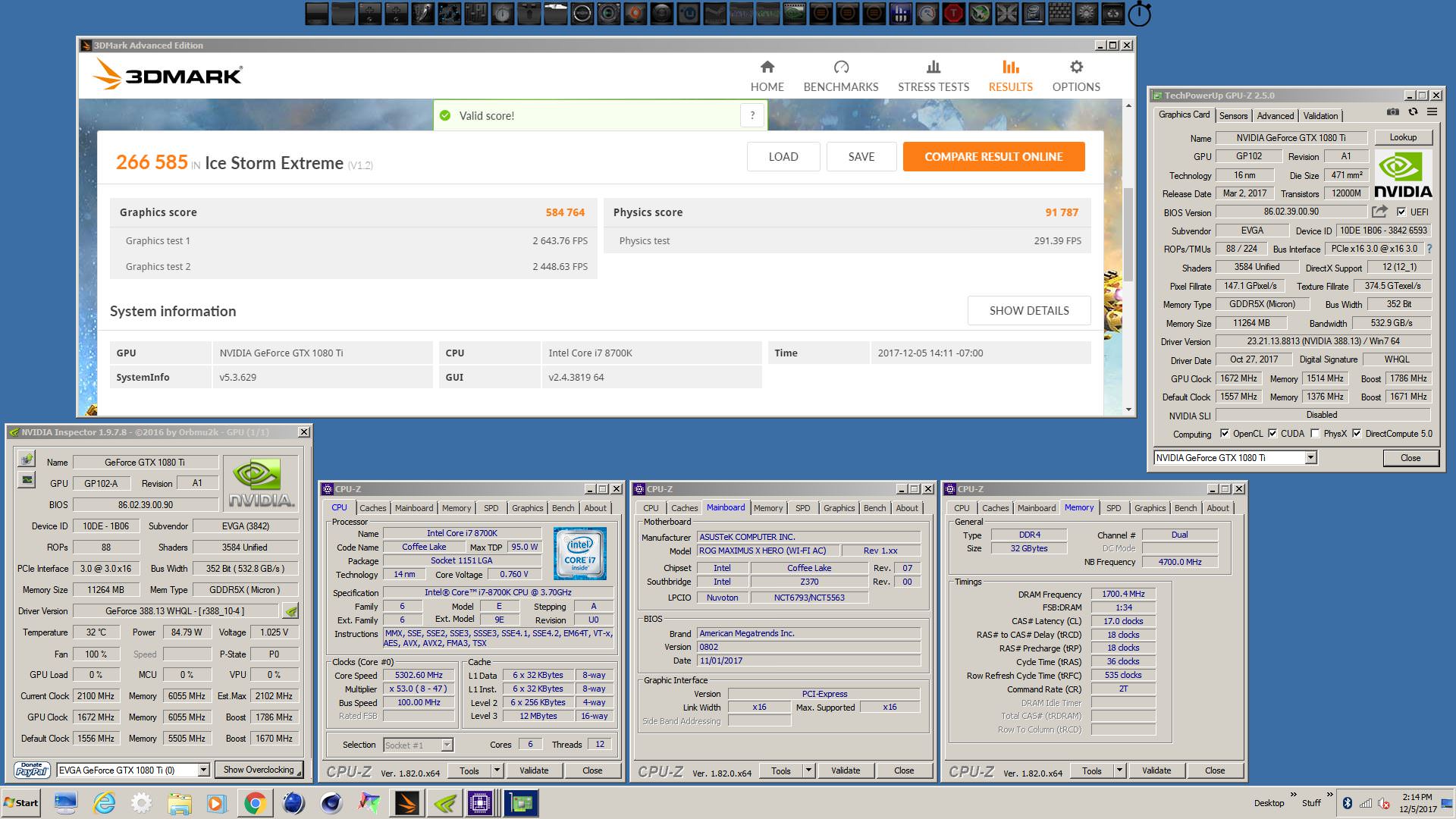Click the top-left sensor monitoring icon in NVIDIA Inspector
This screenshot has width=1456, height=819.
(x=27, y=459)
